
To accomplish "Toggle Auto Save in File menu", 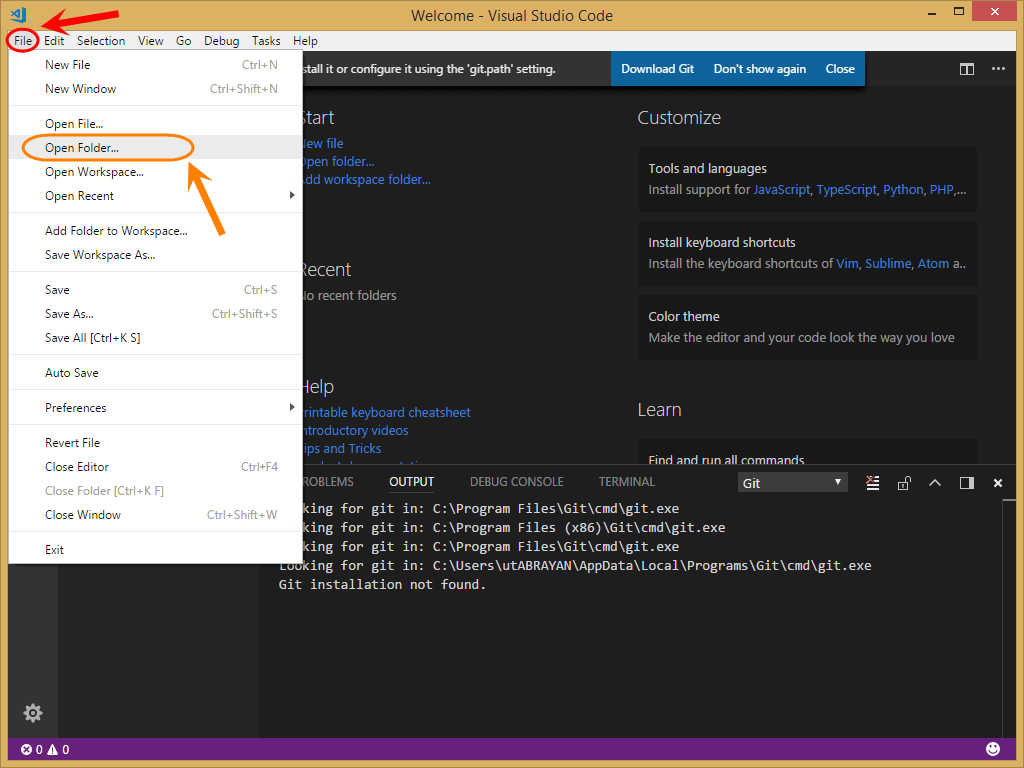I will (155, 372).
